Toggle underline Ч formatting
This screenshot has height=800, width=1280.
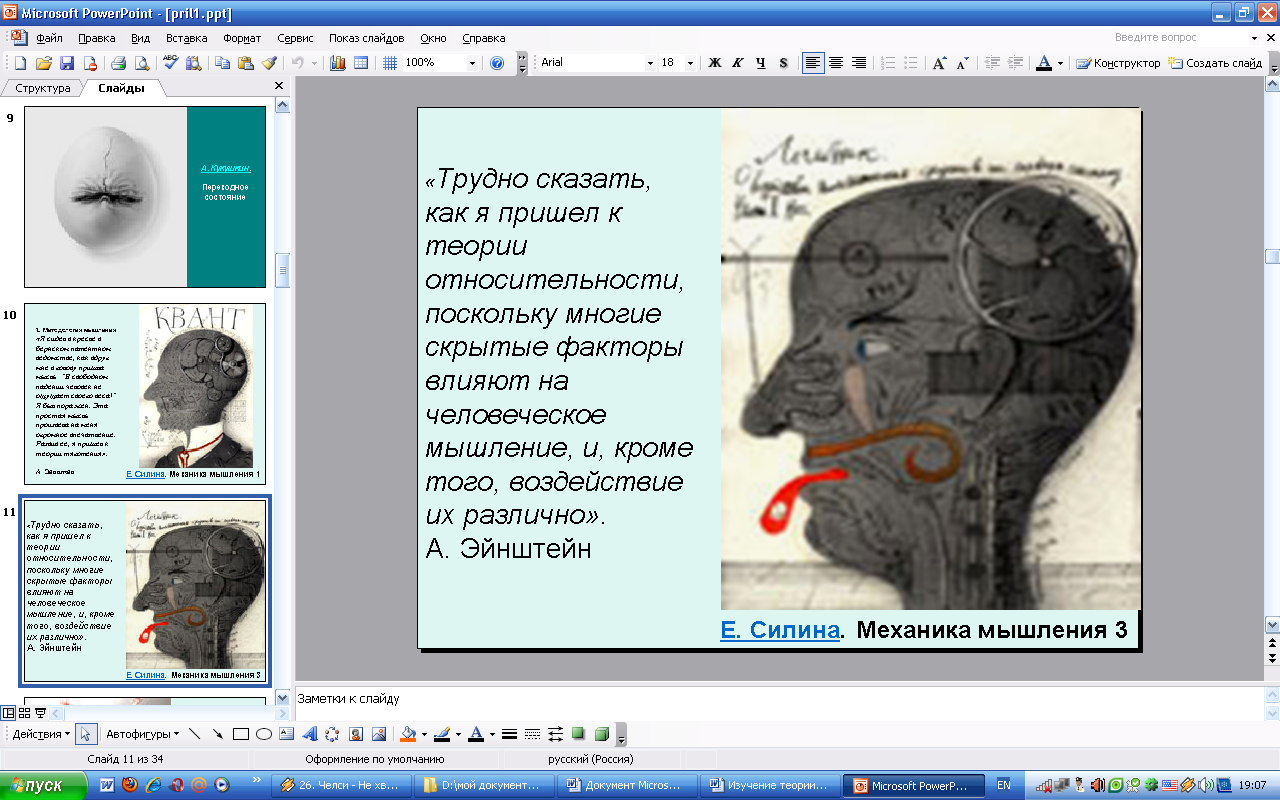[x=761, y=63]
